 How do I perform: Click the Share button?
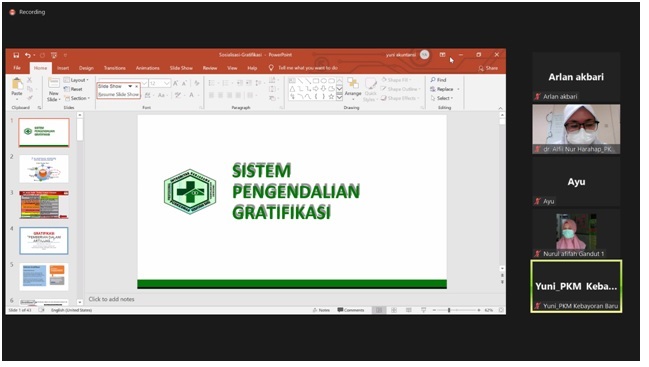pyautogui.click(x=488, y=68)
